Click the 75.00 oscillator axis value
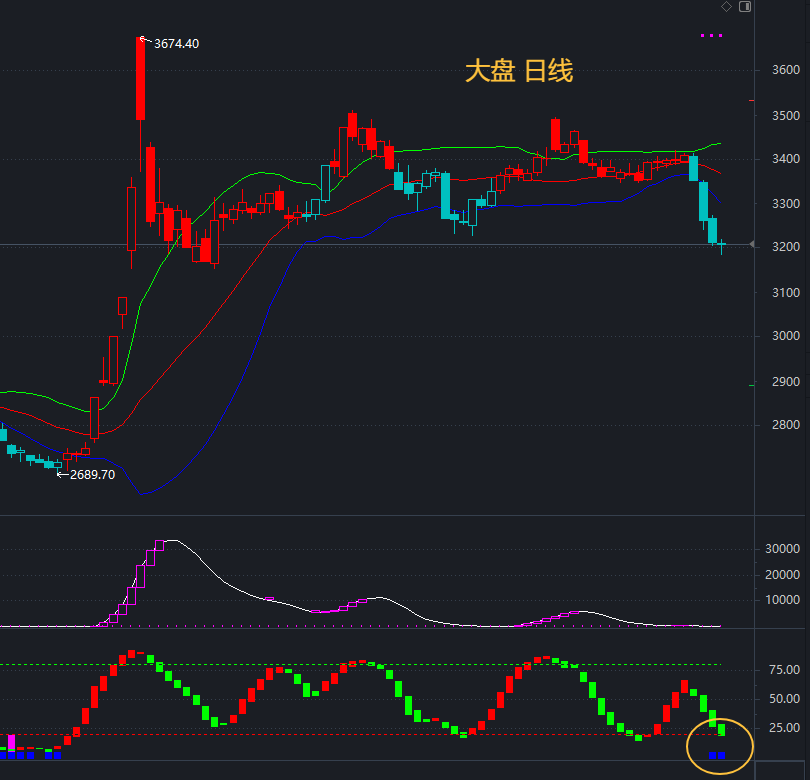The height and width of the screenshot is (780, 810). click(x=784, y=670)
